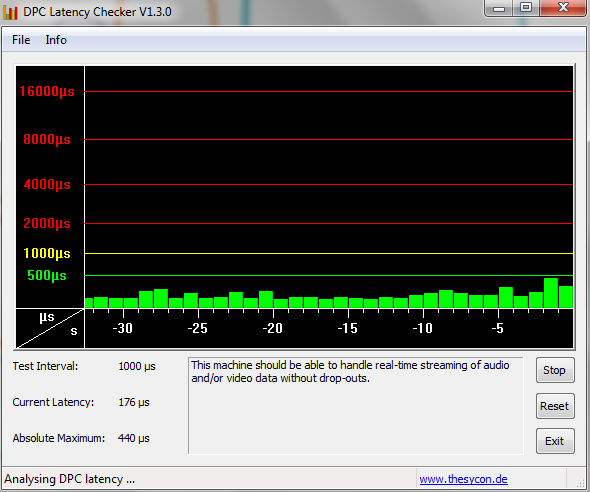The height and width of the screenshot is (492, 590).
Task: Click the DPC Latency Checker title bar icon
Action: 10,12
